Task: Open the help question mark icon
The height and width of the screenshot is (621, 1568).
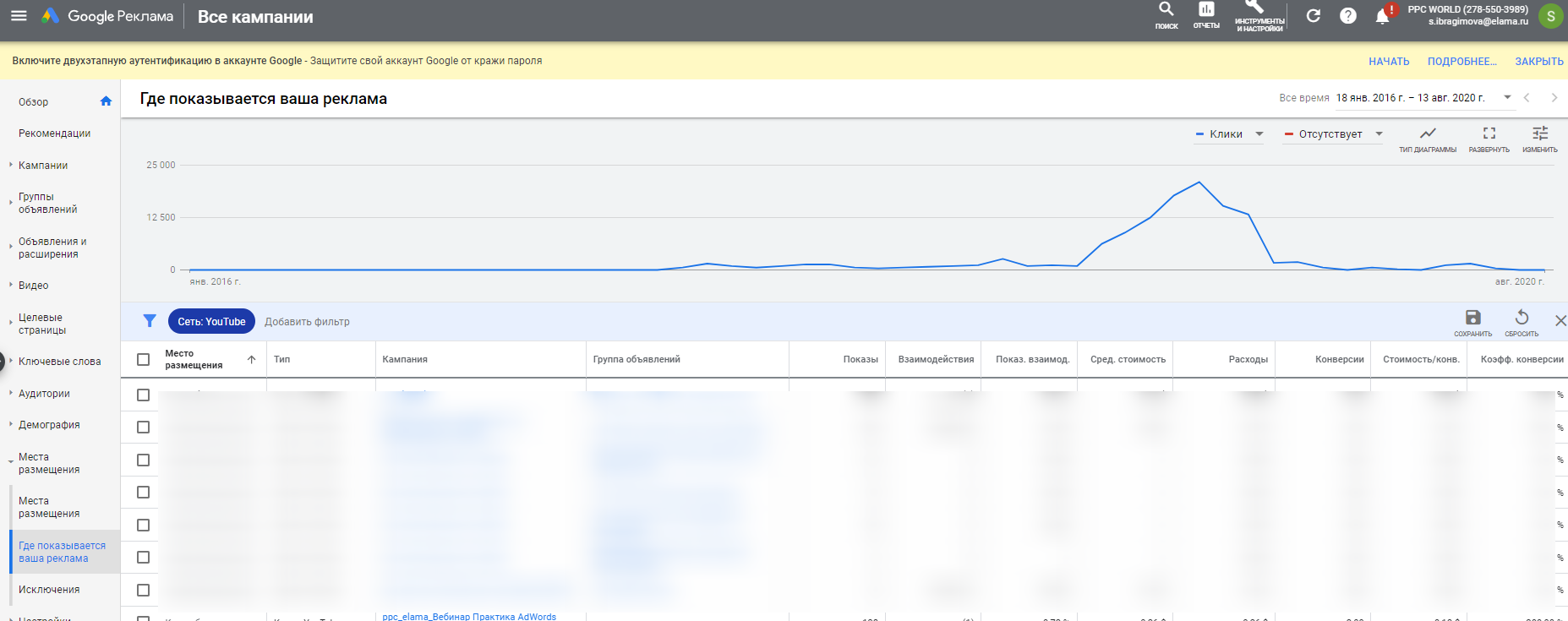Action: click(1348, 16)
